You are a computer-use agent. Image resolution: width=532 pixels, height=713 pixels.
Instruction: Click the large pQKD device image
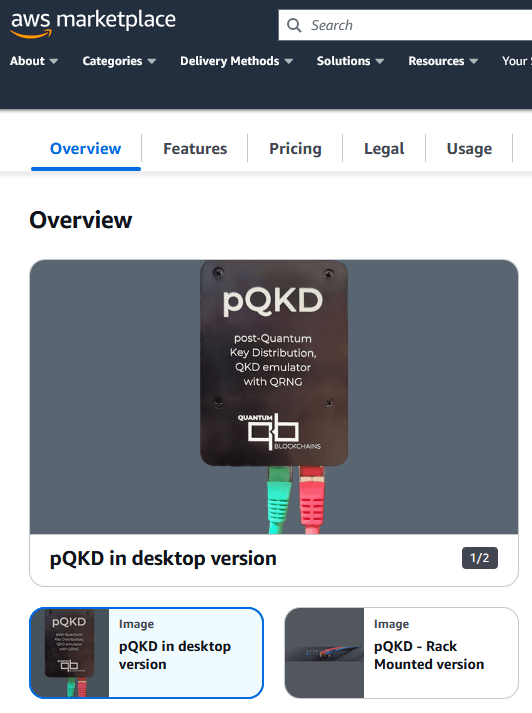(x=274, y=397)
